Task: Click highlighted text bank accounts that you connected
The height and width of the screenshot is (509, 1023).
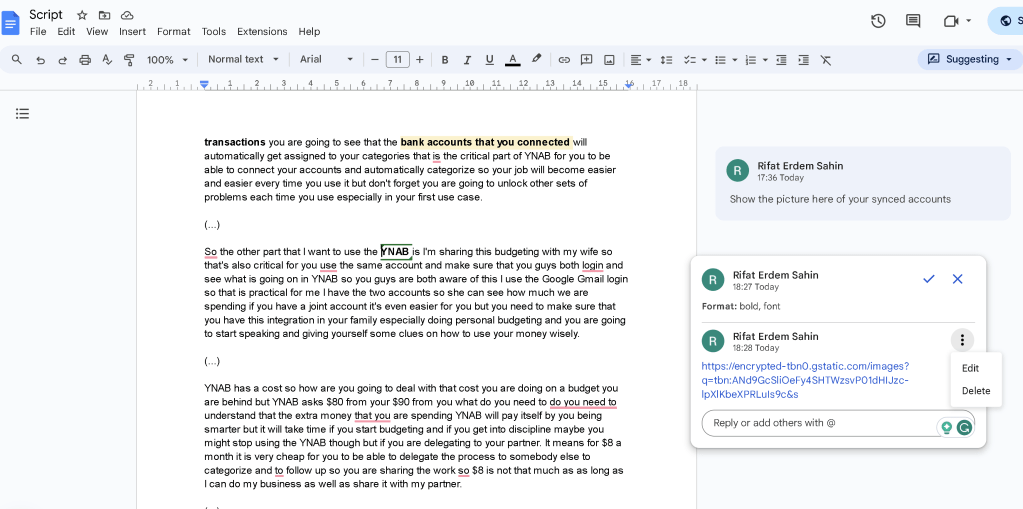Action: 485,142
